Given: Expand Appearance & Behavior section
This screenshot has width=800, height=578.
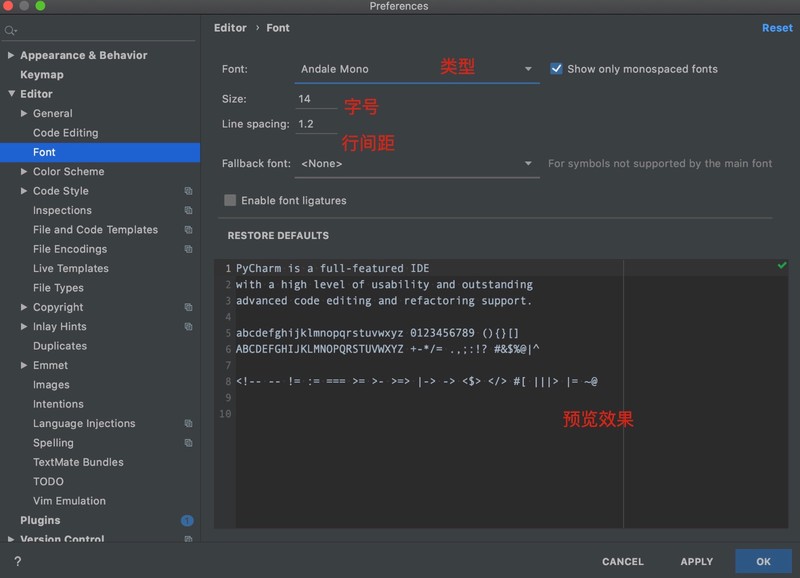Looking at the screenshot, I should coord(11,55).
